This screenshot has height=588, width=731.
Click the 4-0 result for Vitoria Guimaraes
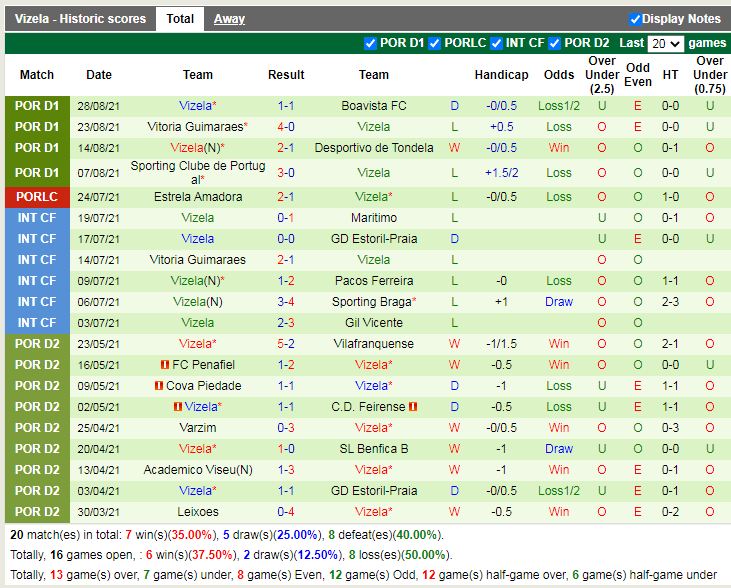coord(286,127)
